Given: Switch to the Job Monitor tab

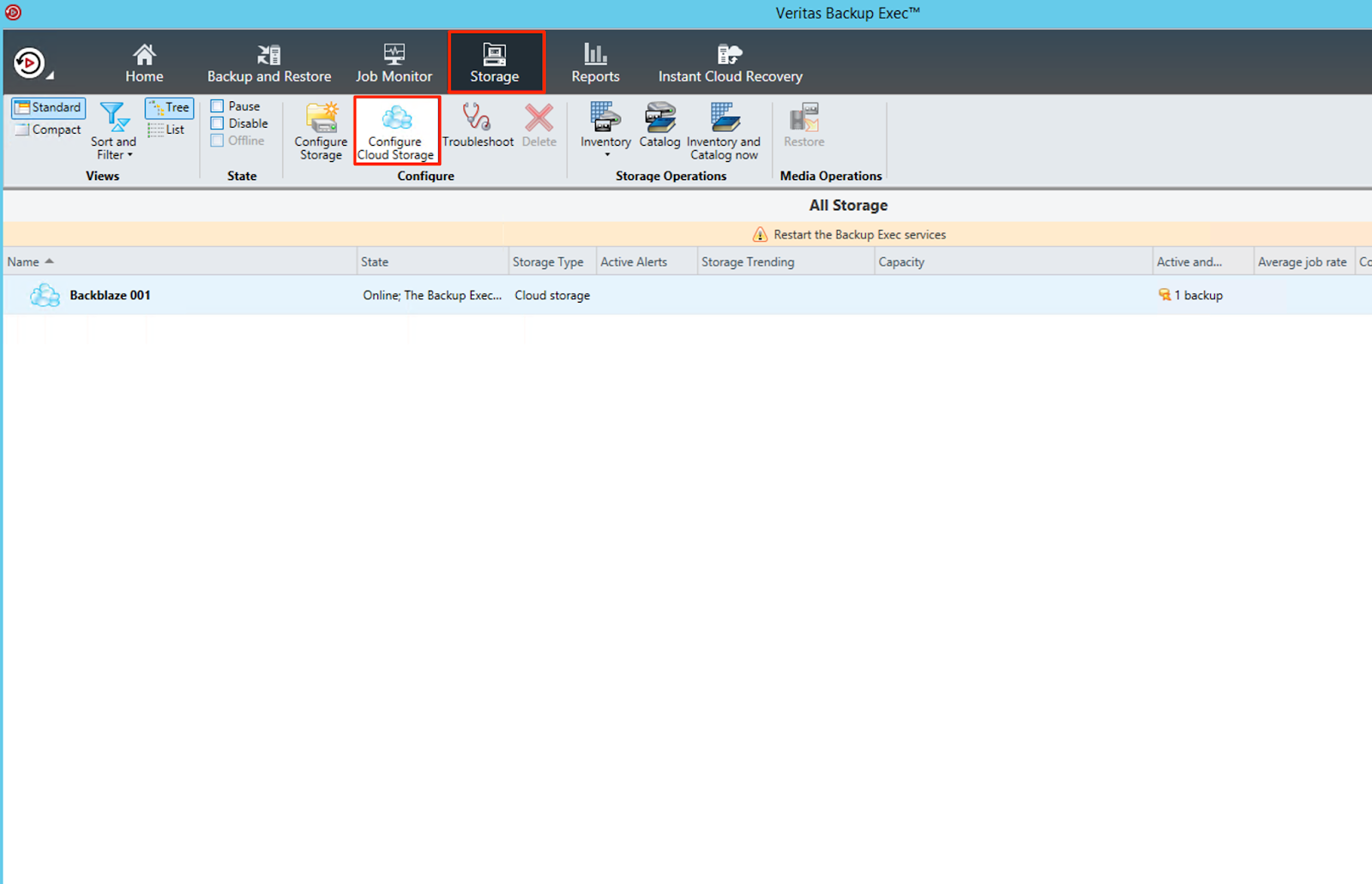Looking at the screenshot, I should [394, 63].
